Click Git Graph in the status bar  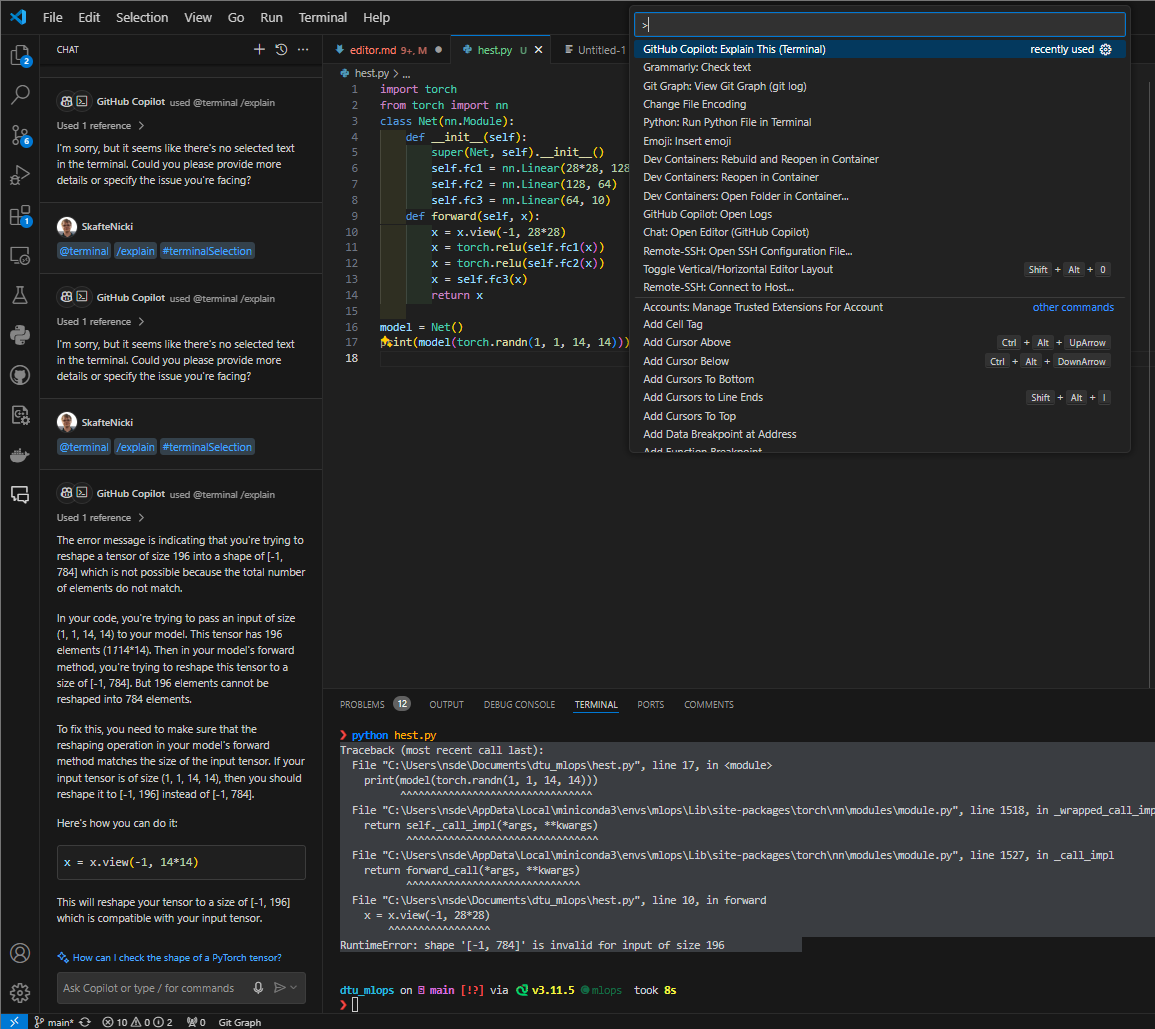(239, 1022)
